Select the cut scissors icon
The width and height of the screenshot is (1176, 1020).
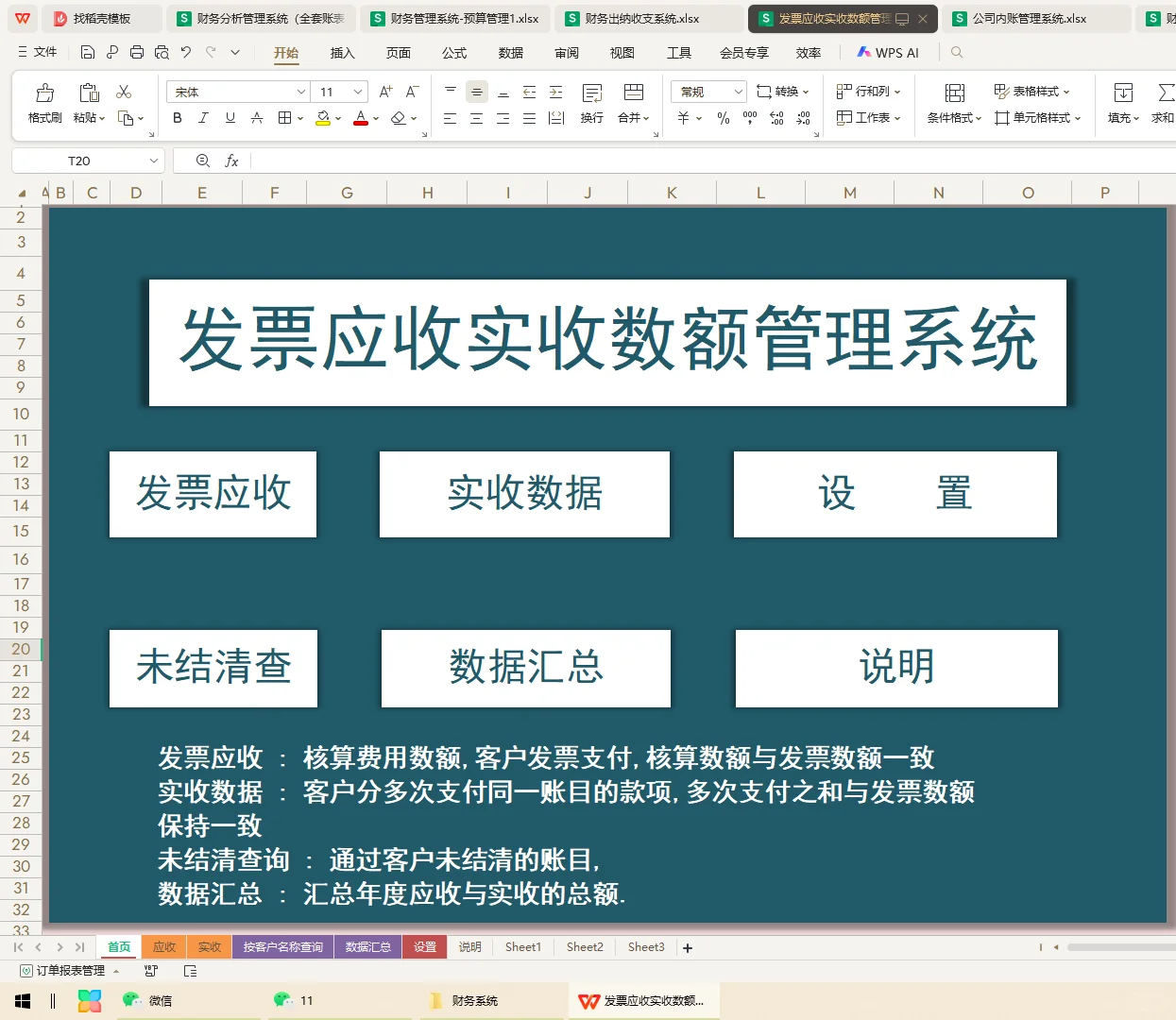(x=124, y=91)
